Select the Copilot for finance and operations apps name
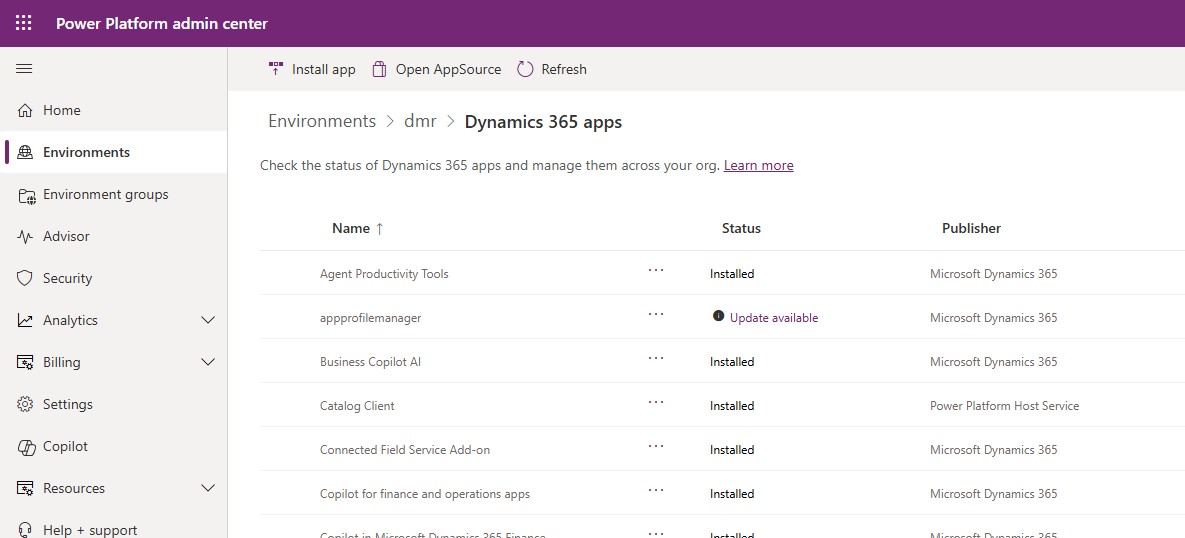Screen dimensions: 1185x538 point(425,494)
